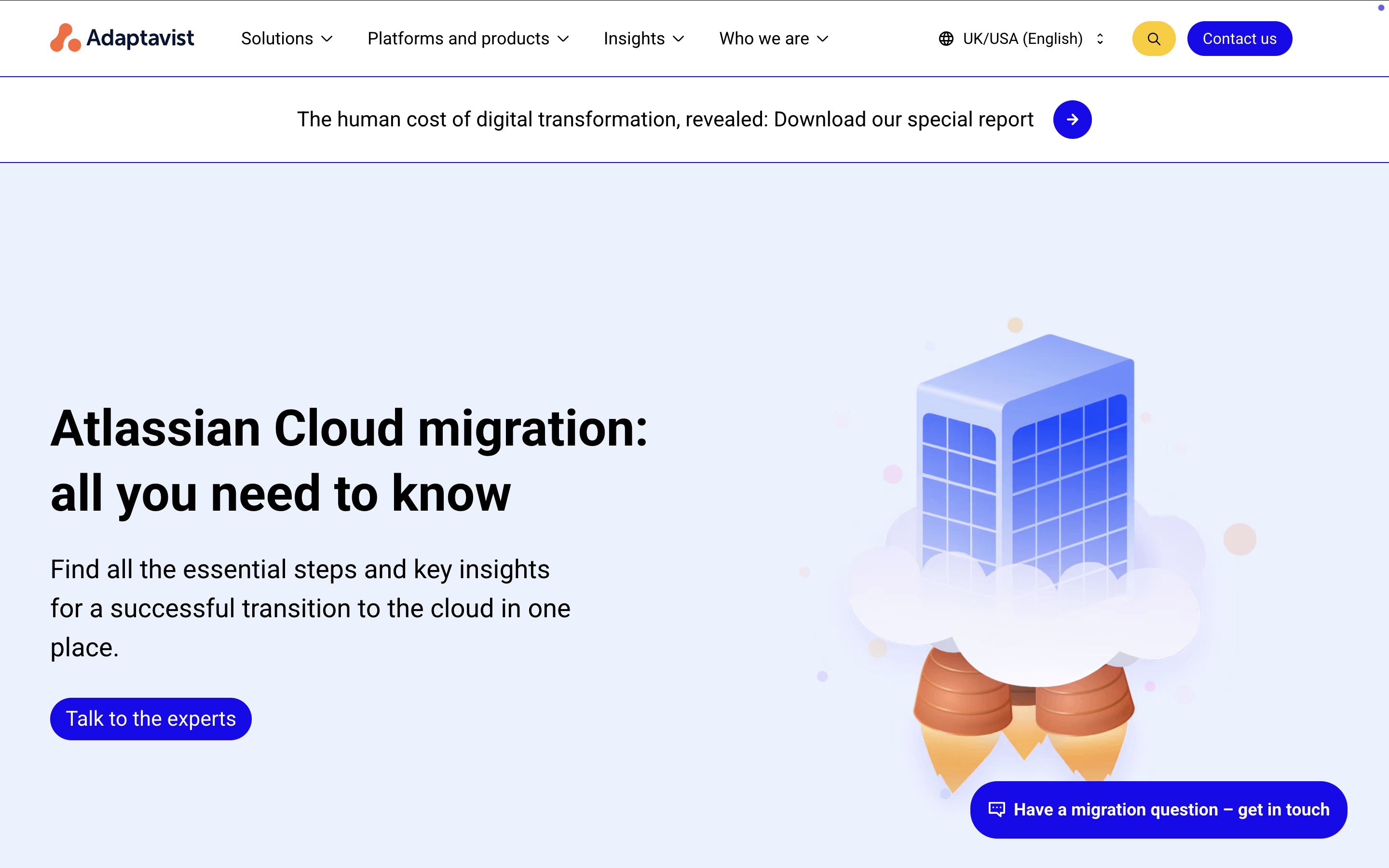Expand the Solutions chevron arrow
This screenshot has height=868, width=1389.
[327, 39]
